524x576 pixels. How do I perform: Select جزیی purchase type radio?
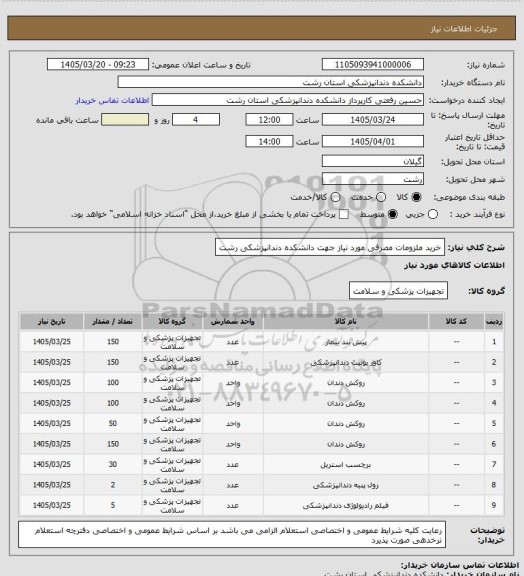pyautogui.click(x=433, y=214)
